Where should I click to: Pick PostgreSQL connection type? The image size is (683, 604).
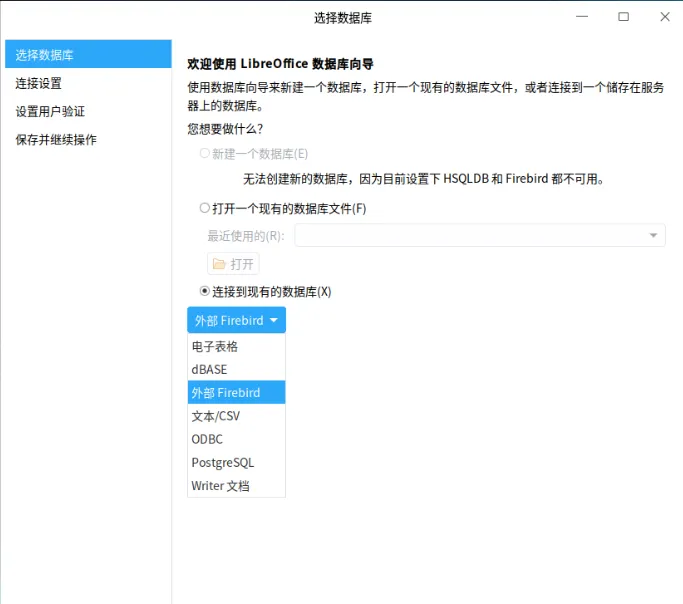(237, 462)
